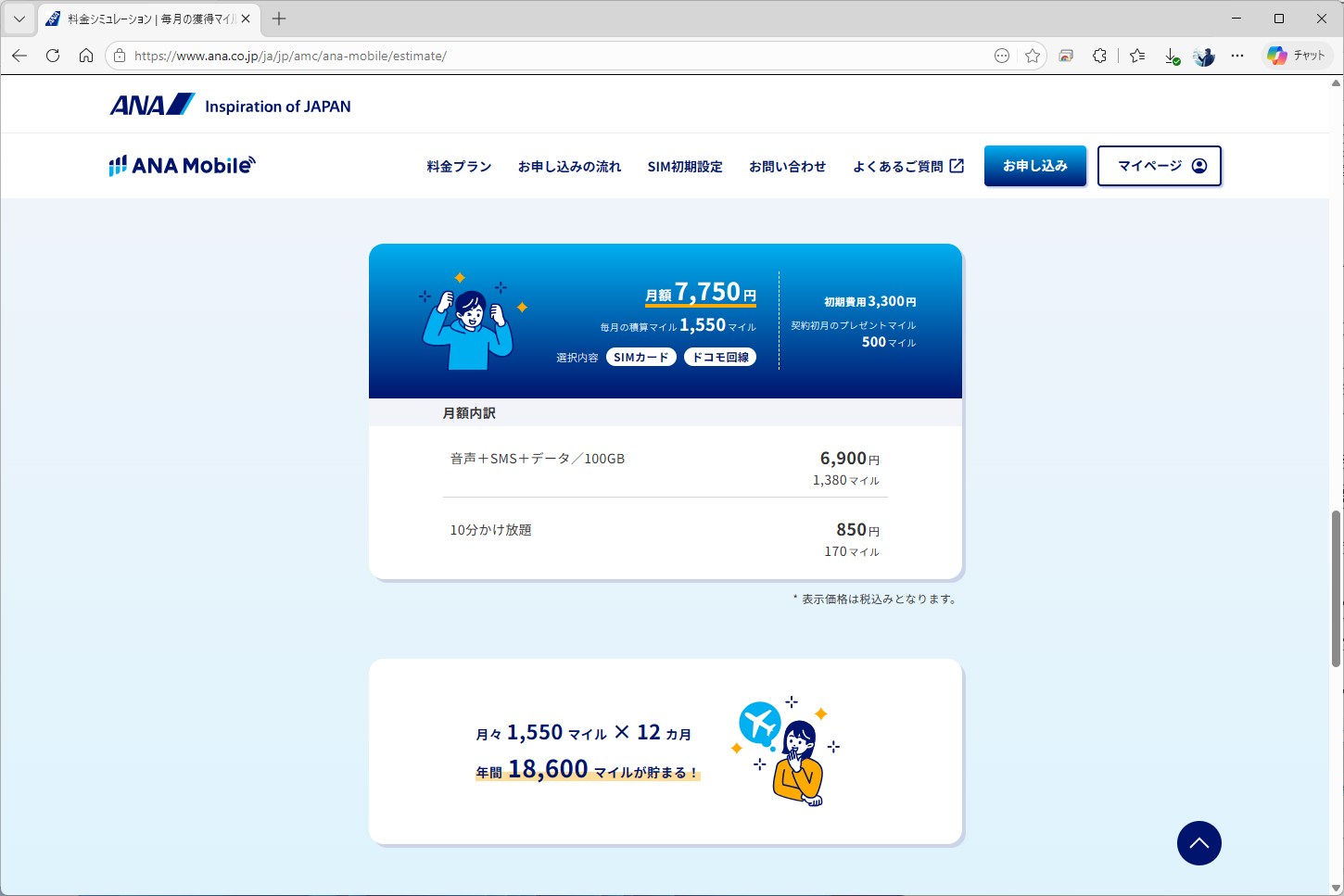Open a new browser tab

279,19
